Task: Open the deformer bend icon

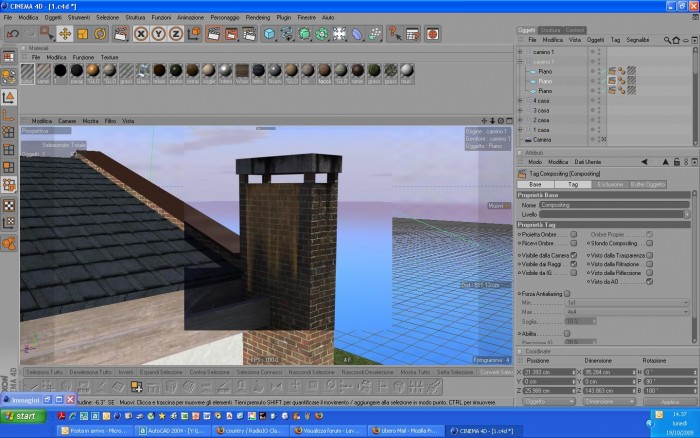Action: pos(357,34)
